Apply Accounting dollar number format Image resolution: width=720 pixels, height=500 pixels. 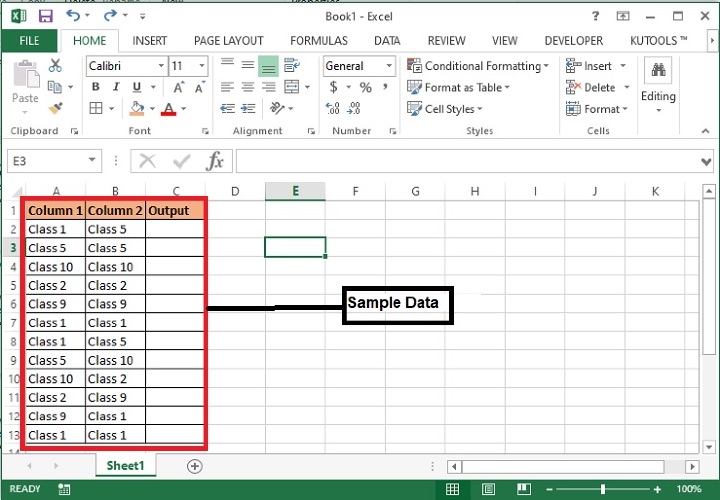click(334, 87)
